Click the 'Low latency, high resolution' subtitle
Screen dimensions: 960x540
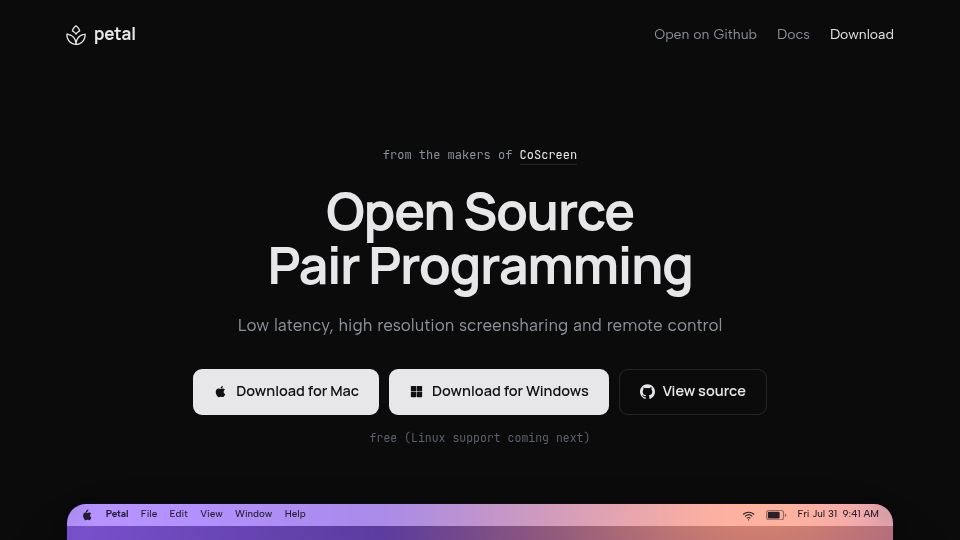480,325
